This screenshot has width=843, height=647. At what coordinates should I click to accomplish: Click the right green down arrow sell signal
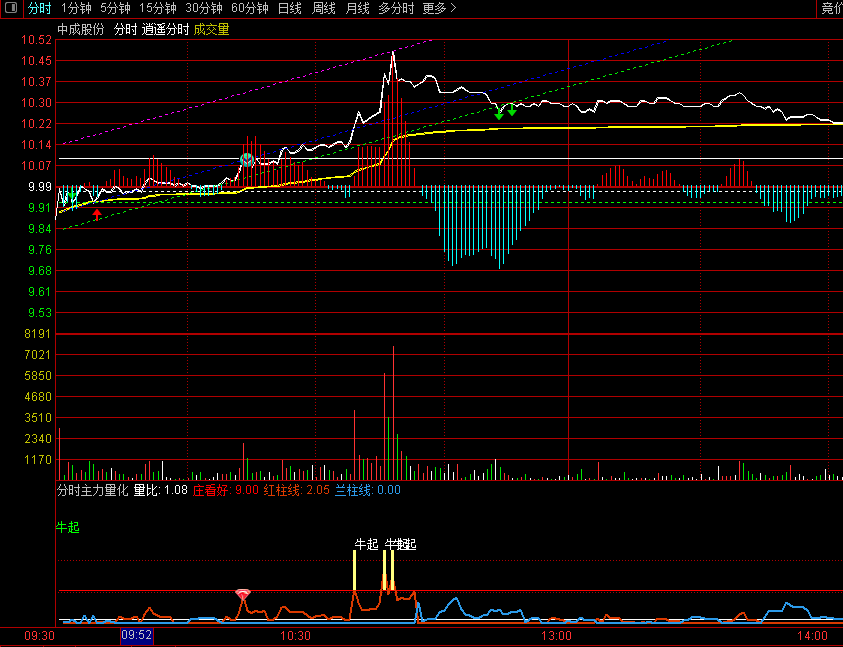pos(512,110)
